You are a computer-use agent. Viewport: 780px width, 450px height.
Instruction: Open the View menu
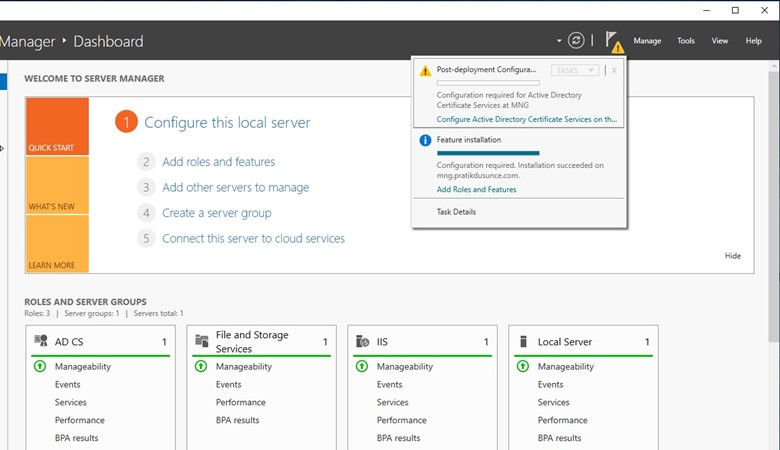[x=719, y=41]
